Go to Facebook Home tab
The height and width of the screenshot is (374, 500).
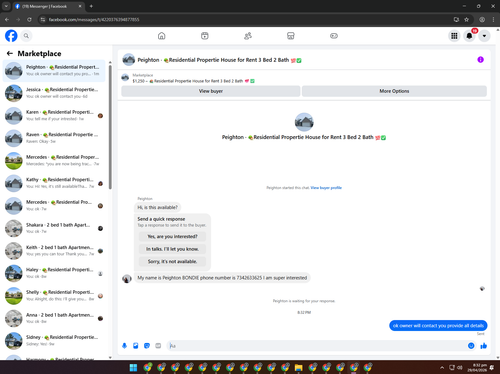pos(162,36)
